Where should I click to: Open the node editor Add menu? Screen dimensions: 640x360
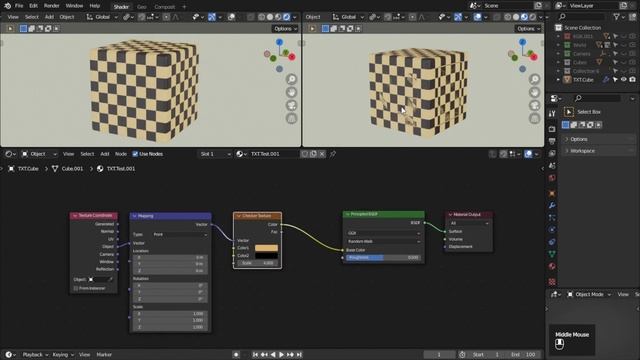[x=104, y=154]
